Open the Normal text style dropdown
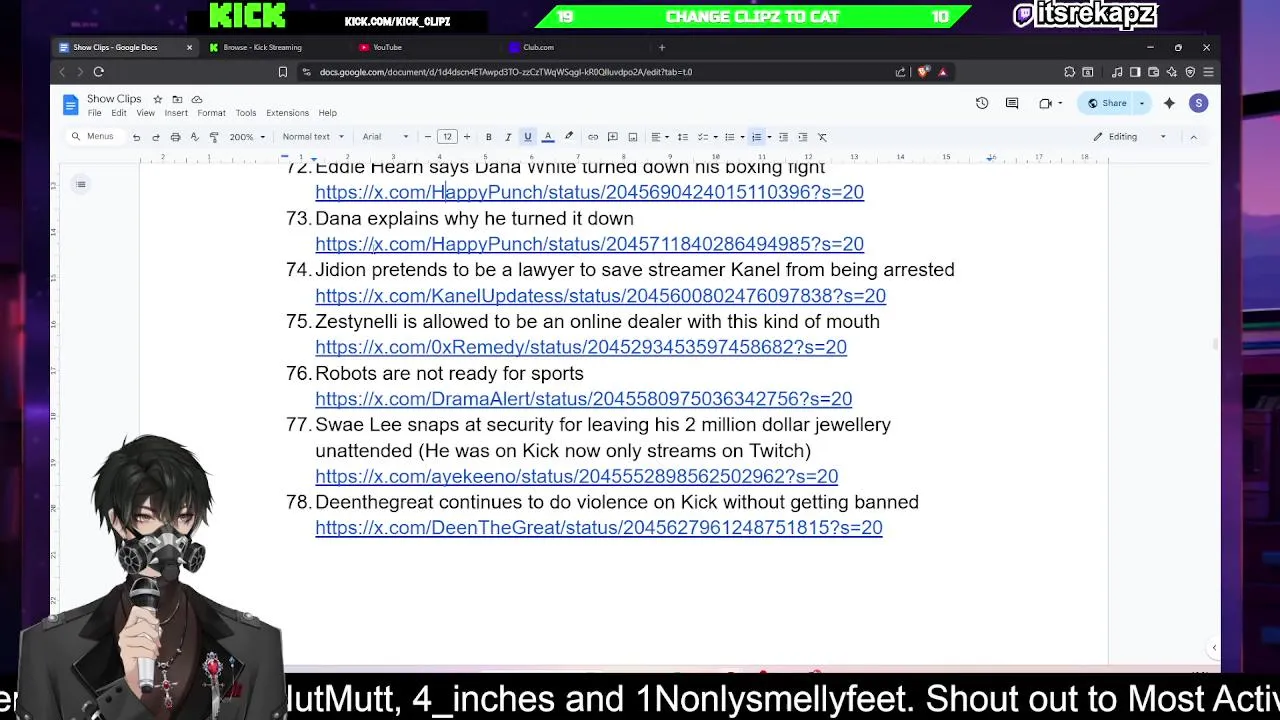 click(x=312, y=137)
